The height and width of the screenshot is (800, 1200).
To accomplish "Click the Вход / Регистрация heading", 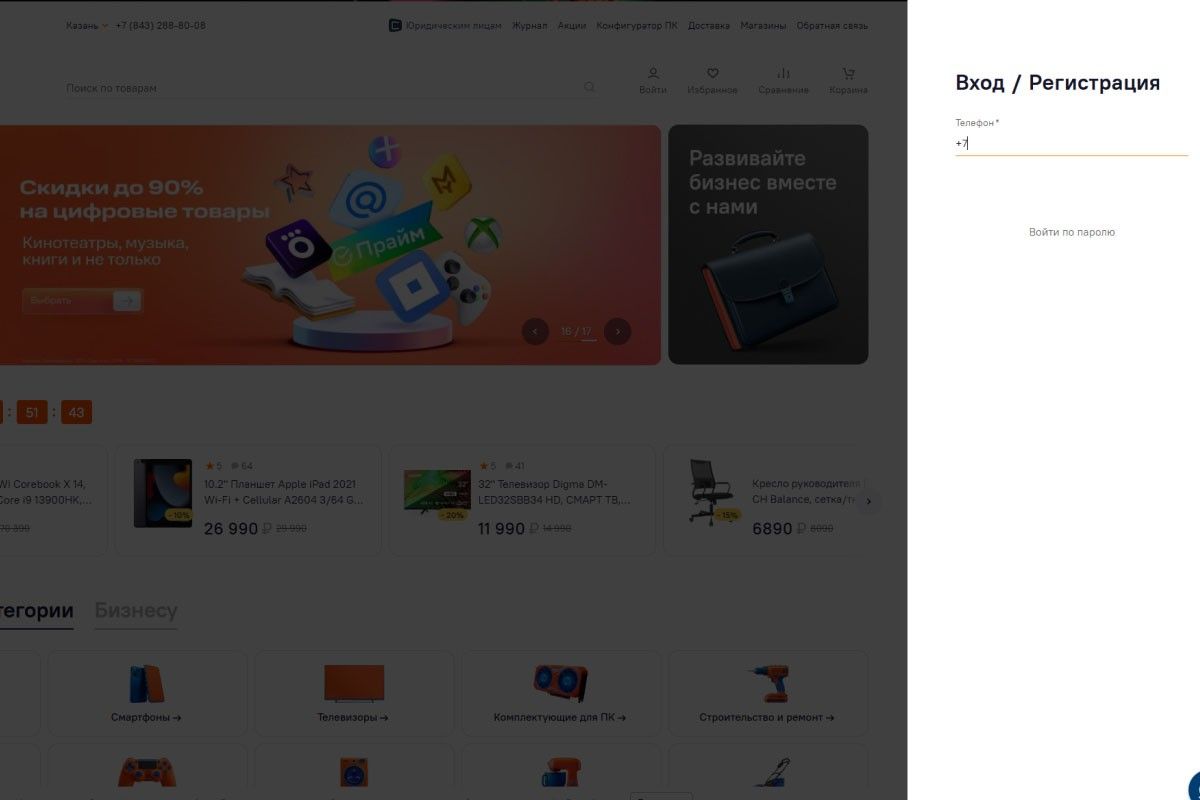I will 1057,83.
